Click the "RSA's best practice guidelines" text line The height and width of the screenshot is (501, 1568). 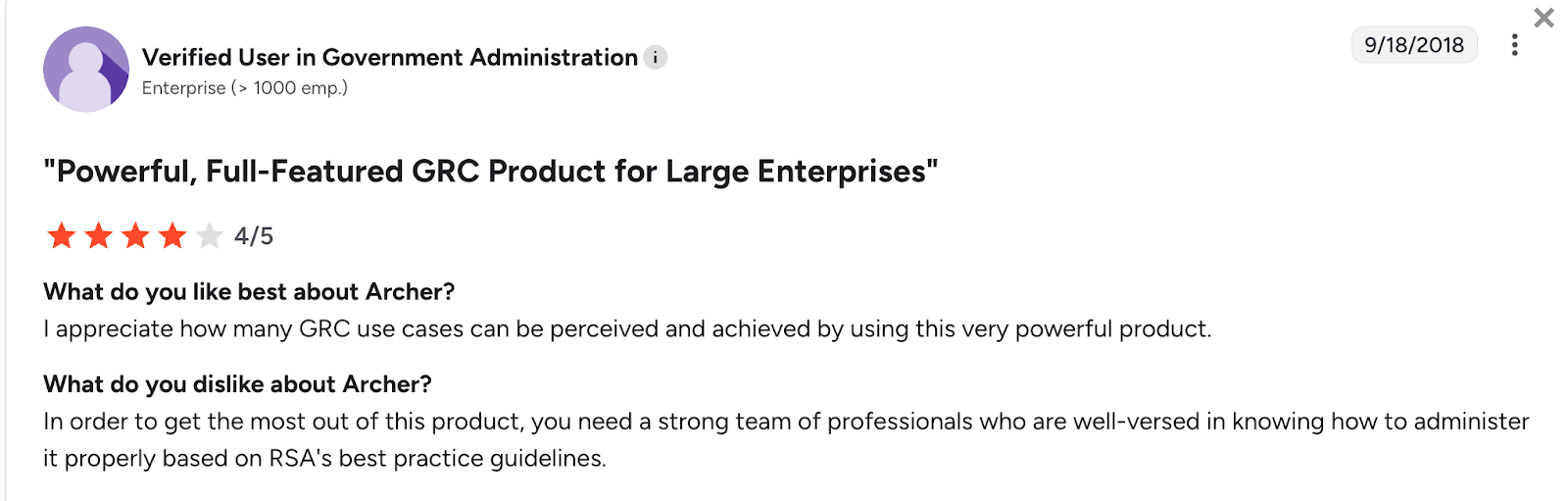(324, 459)
